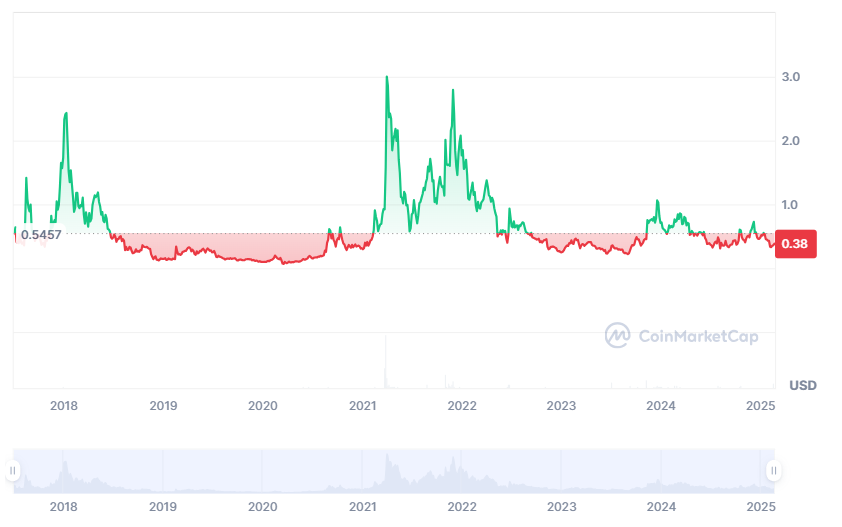Click the 1.0 price axis label
This screenshot has height=527, width=842.
[790, 205]
